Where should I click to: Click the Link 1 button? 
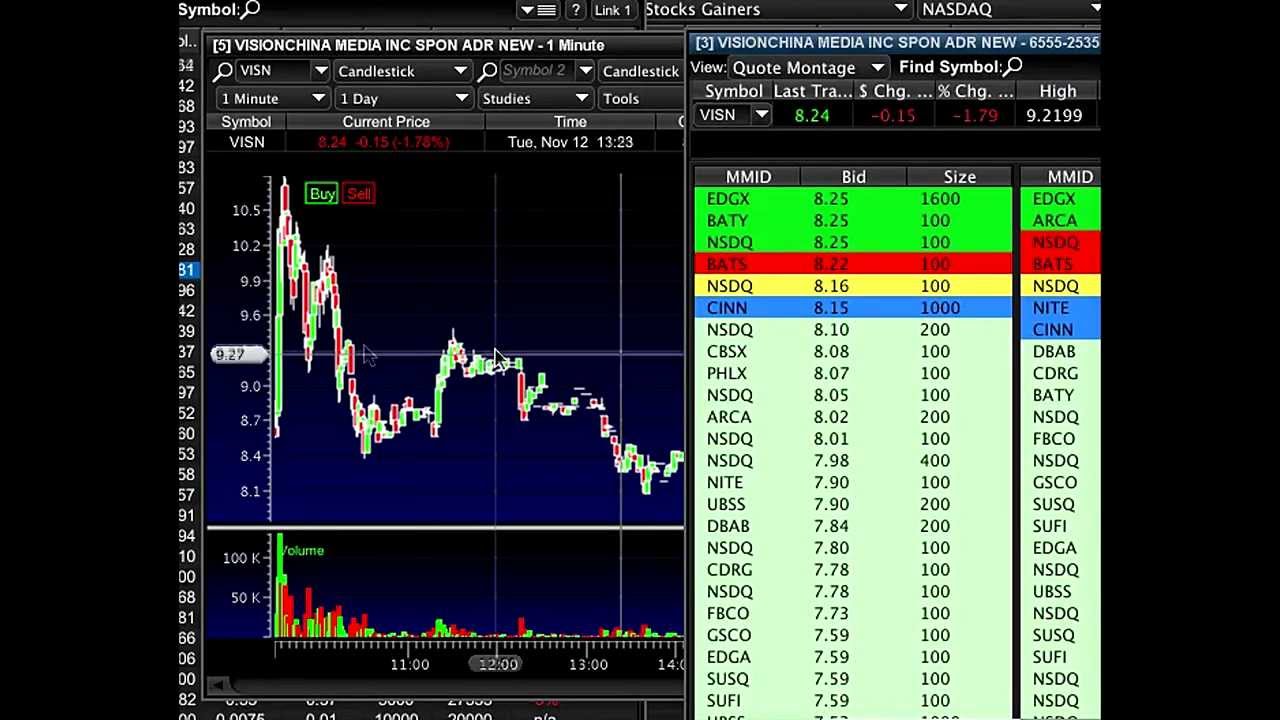[x=612, y=10]
